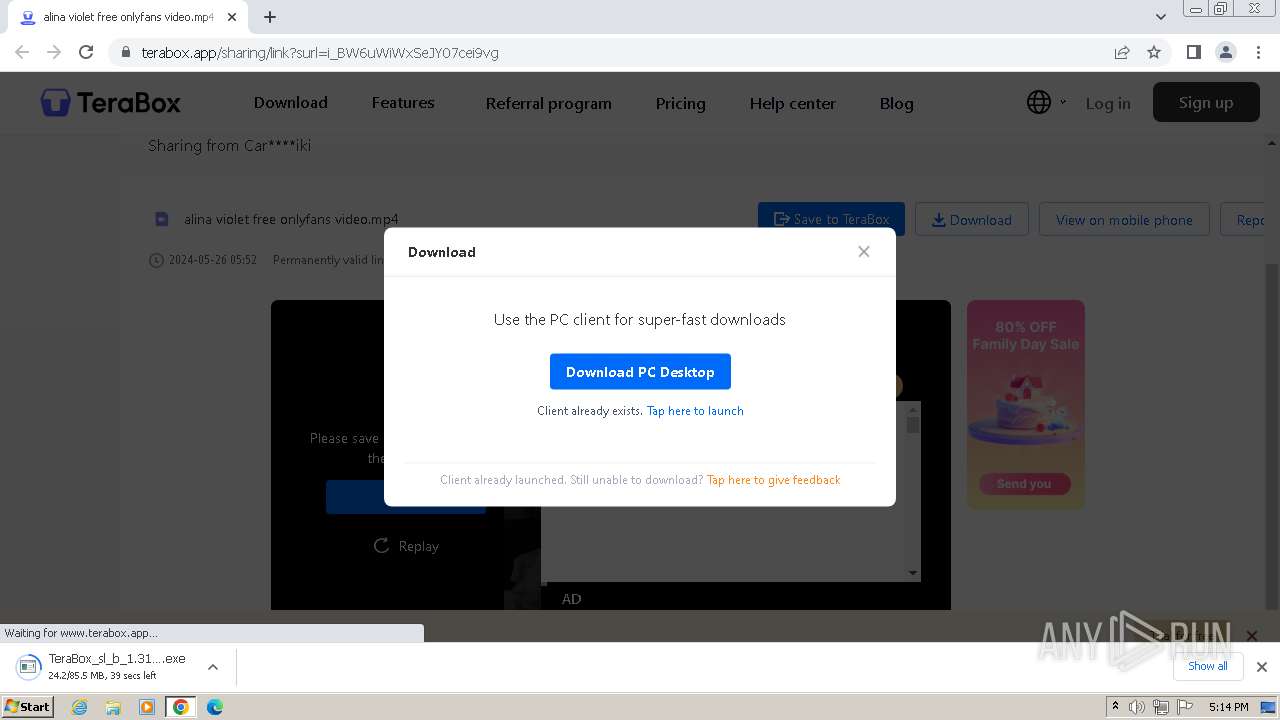
Task: Click the mp4 file icon beside the file name
Action: (162, 219)
